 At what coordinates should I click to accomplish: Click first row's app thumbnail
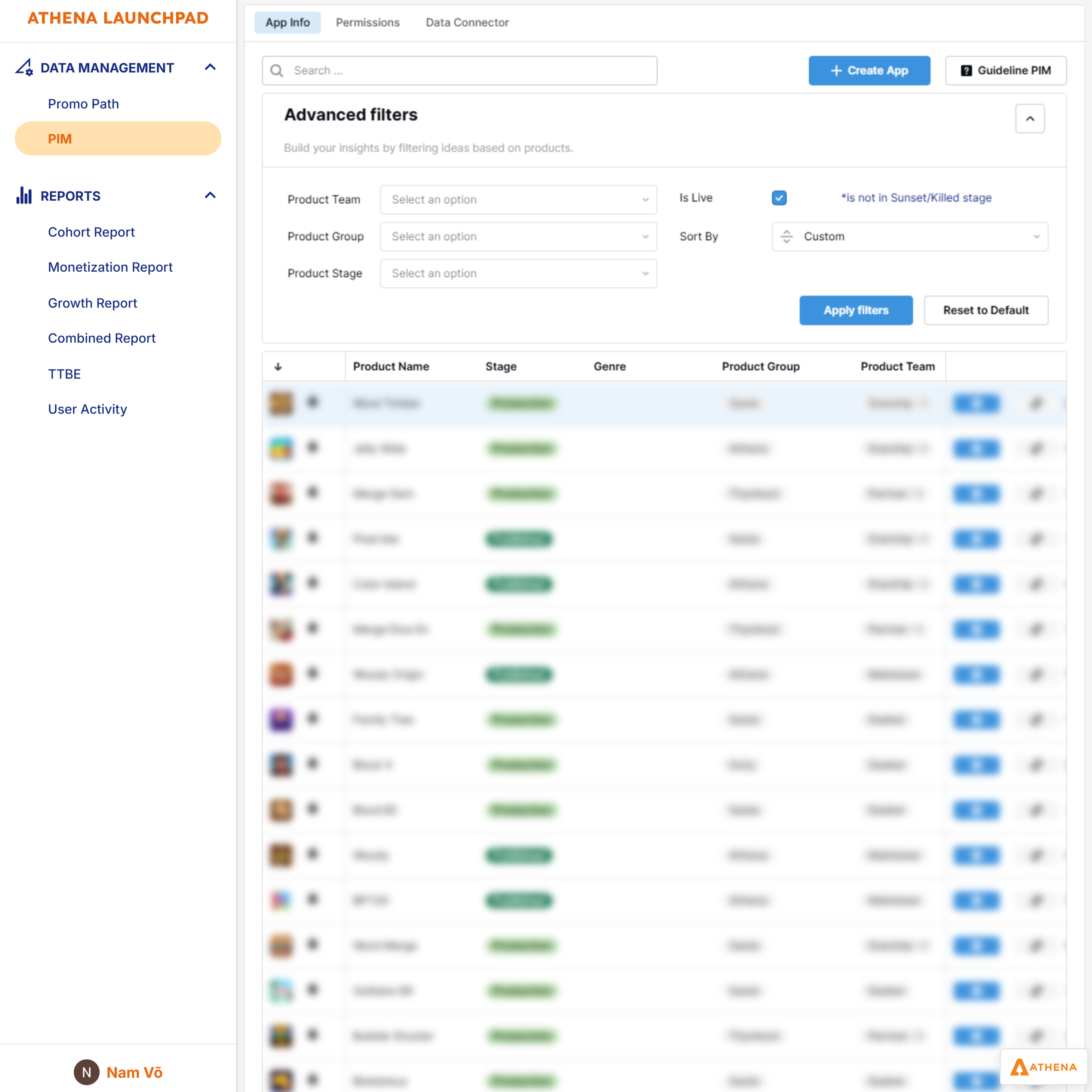tap(281, 403)
